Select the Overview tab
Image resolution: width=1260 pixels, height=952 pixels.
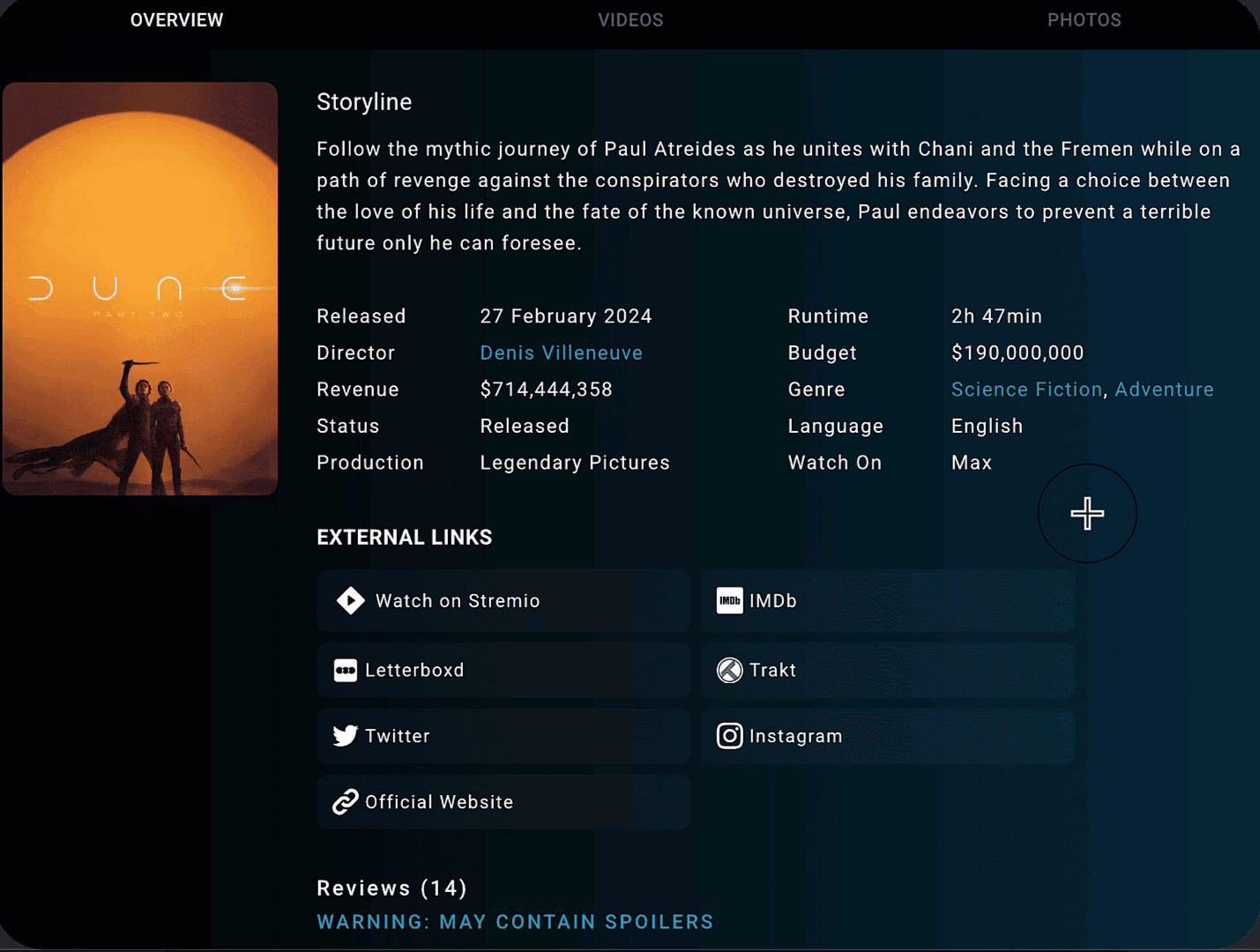point(176,20)
